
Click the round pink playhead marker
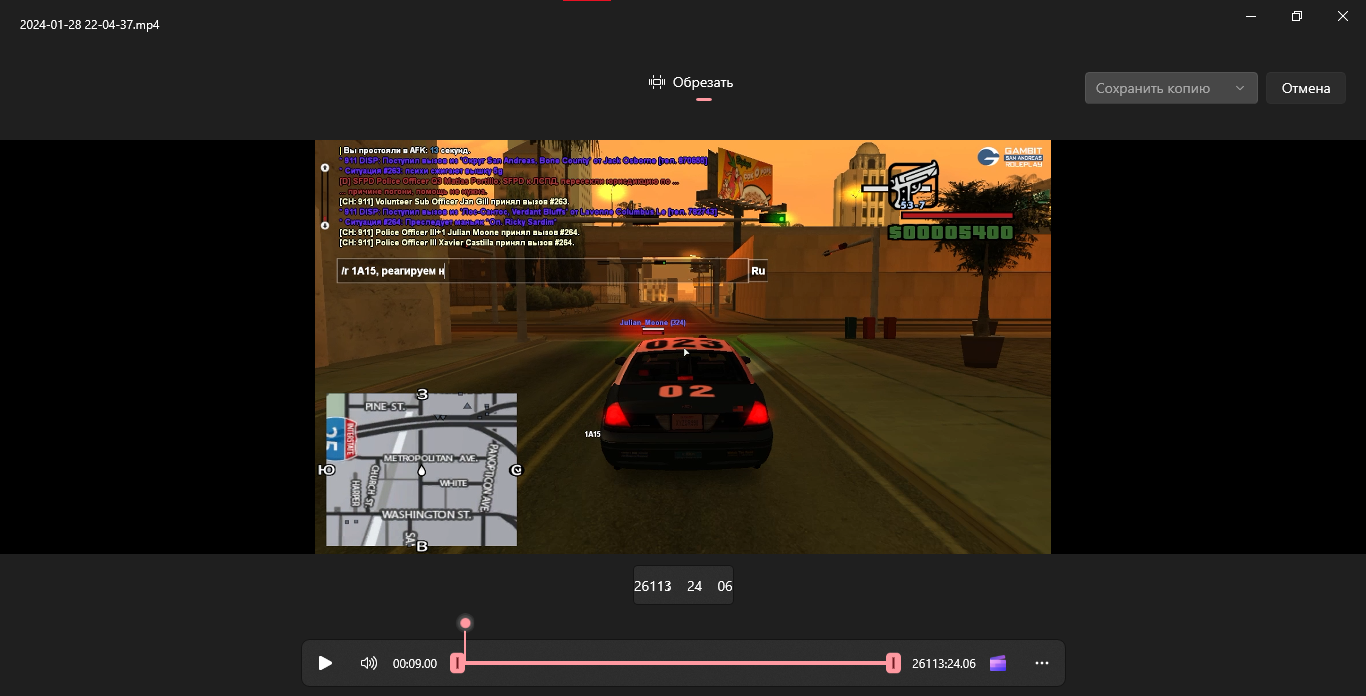[x=465, y=623]
